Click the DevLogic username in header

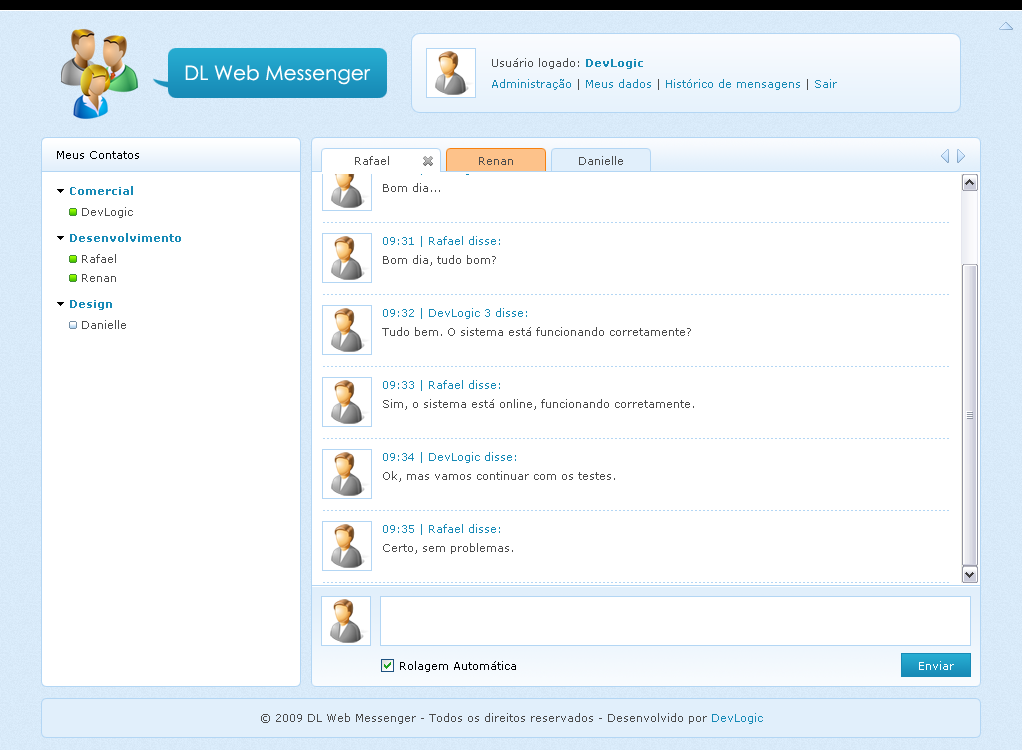(614, 63)
